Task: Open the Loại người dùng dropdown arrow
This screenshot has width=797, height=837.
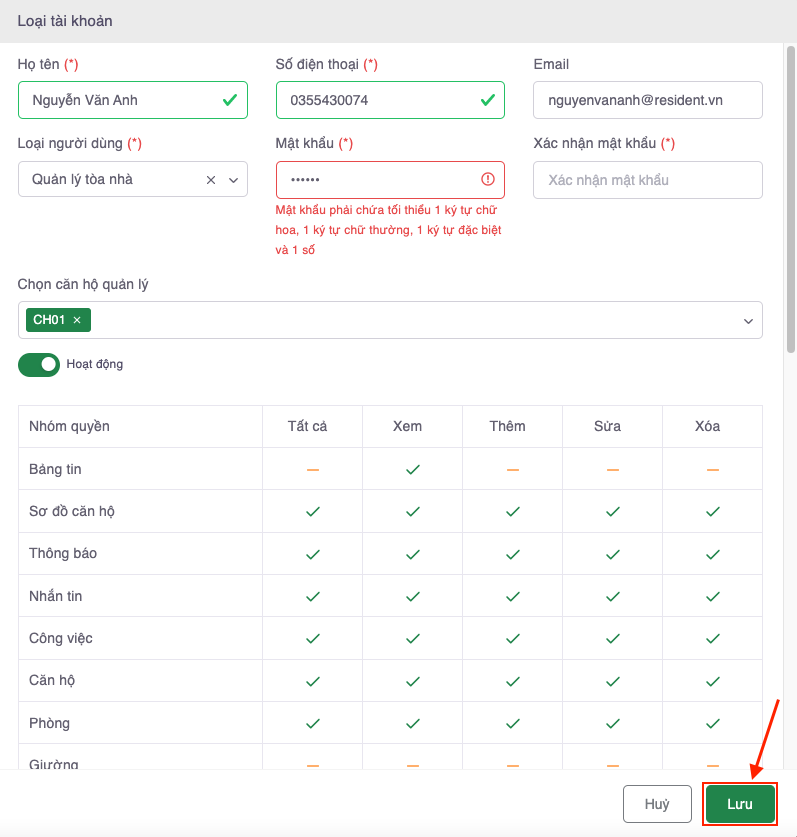Action: point(234,180)
